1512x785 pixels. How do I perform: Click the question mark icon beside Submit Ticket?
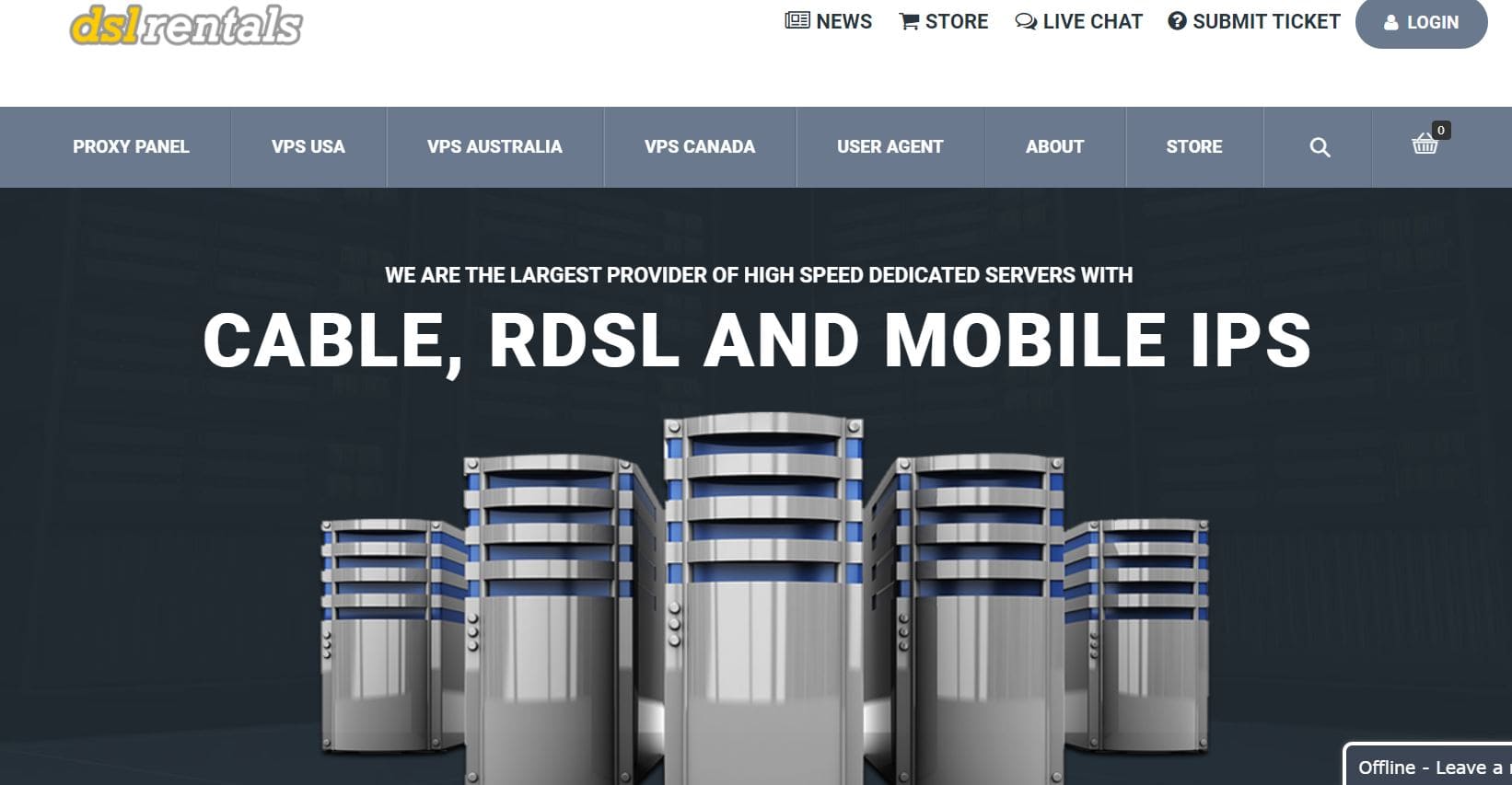click(x=1177, y=21)
